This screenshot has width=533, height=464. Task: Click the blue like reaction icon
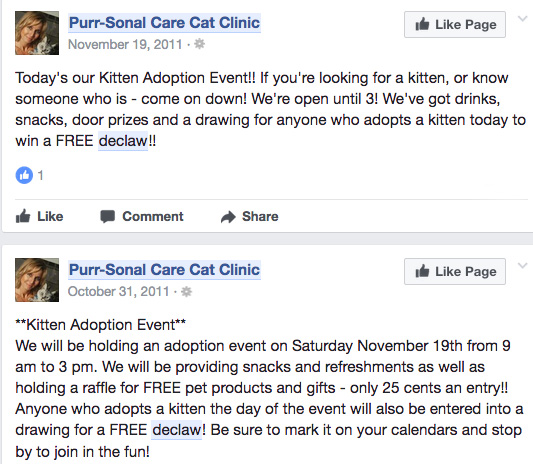pyautogui.click(x=24, y=175)
